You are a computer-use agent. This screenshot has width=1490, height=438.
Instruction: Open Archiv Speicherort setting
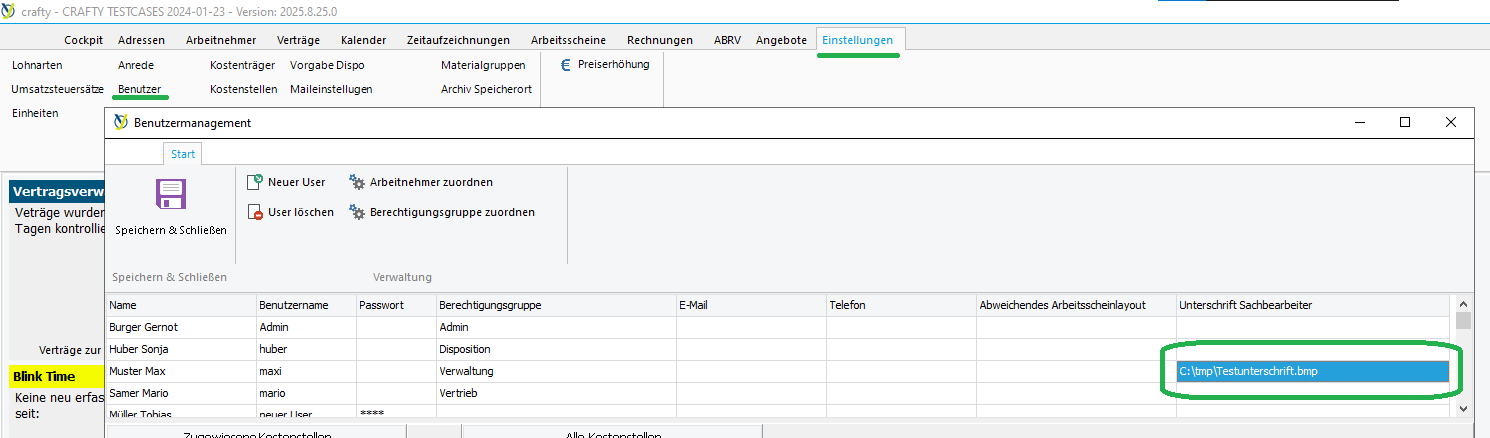[486, 89]
